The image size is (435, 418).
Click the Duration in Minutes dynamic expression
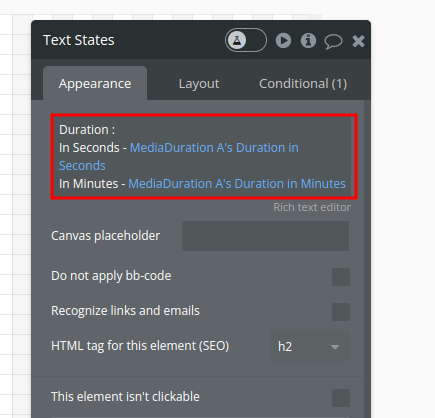click(237, 184)
